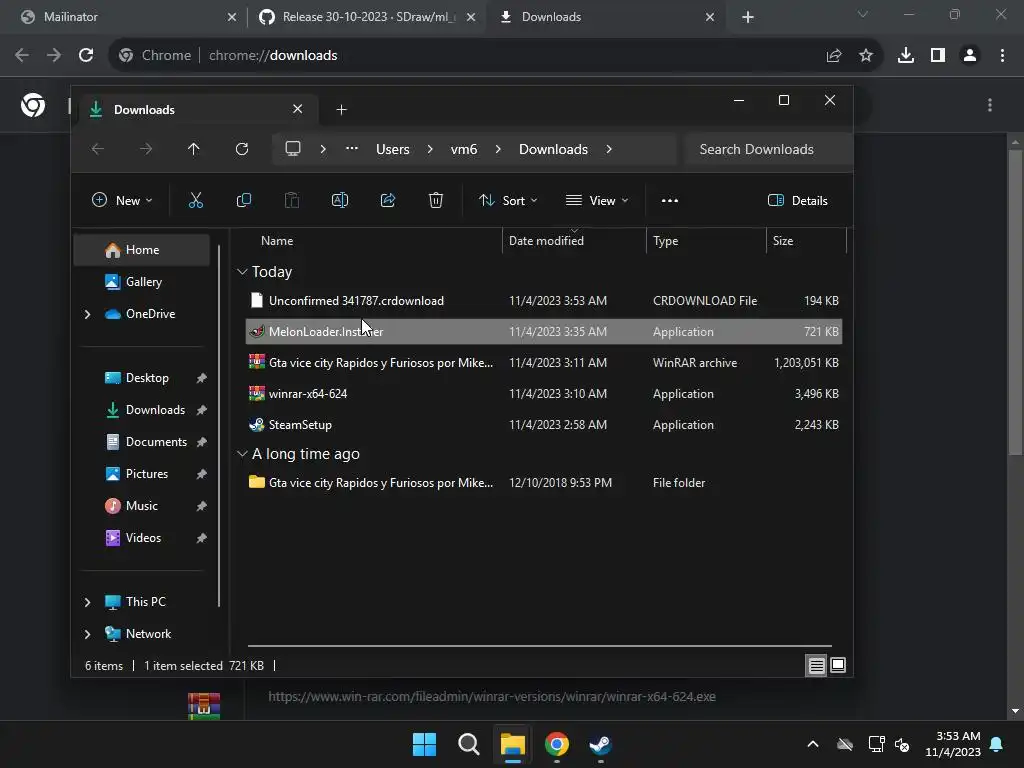Click the Share icon in Explorer toolbar
This screenshot has height=768, width=1024.
click(x=388, y=200)
